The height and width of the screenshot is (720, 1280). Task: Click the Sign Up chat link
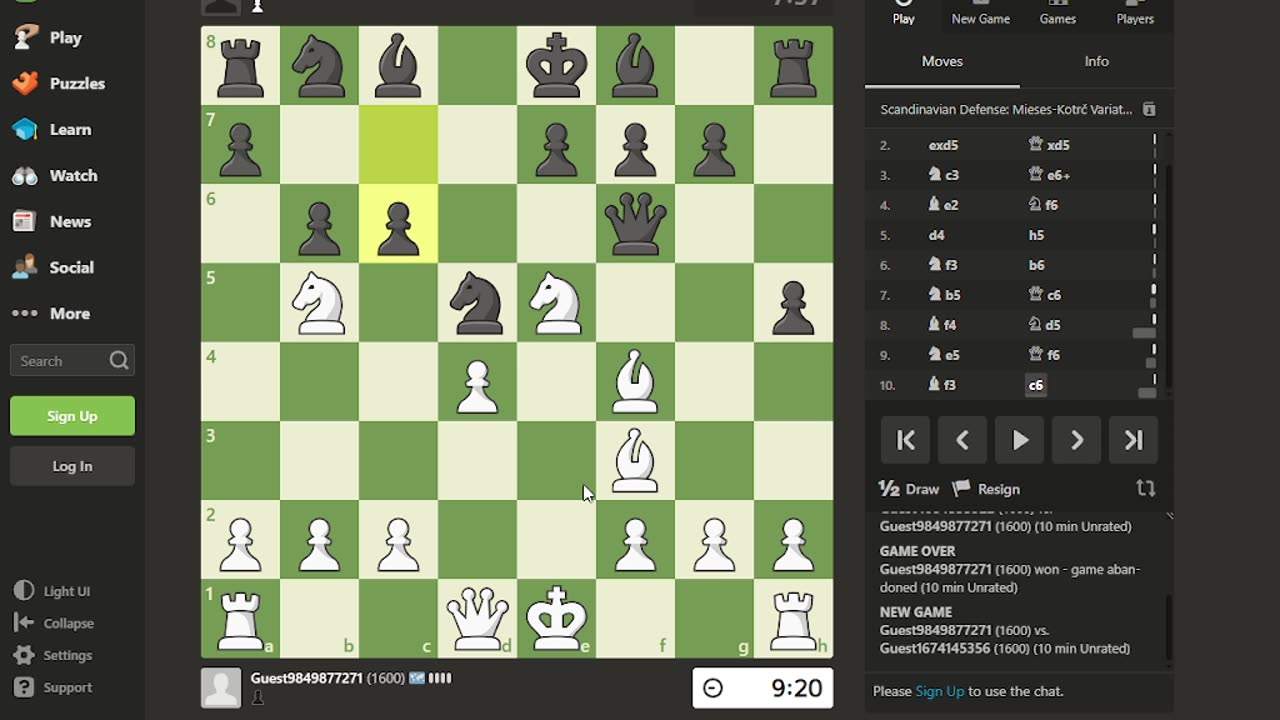940,691
